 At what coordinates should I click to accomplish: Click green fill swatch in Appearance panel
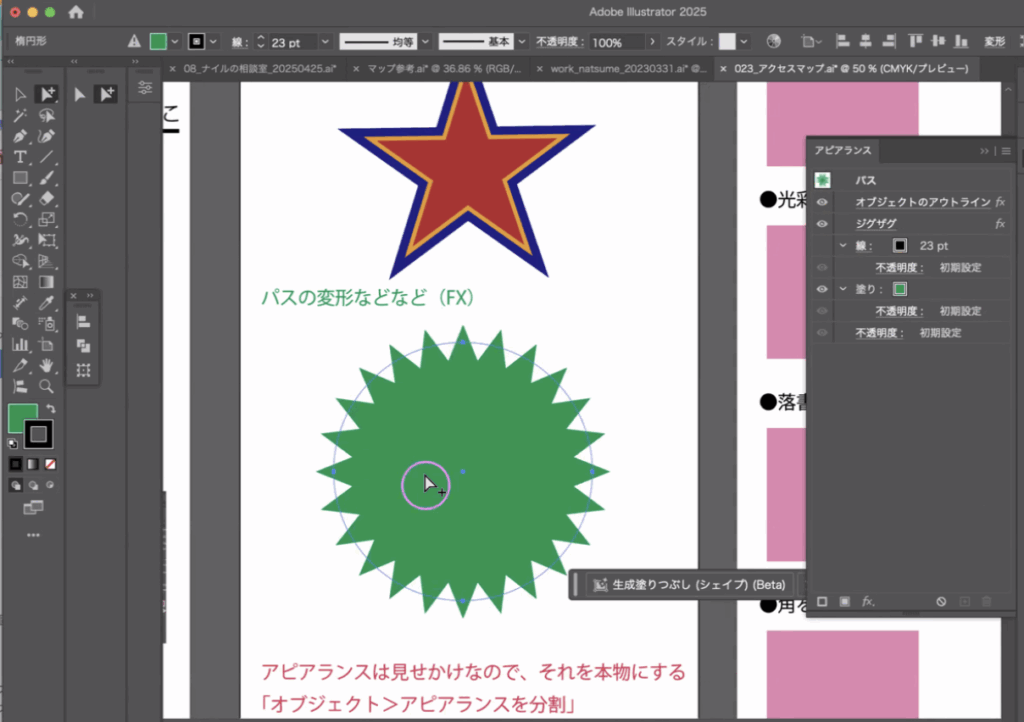point(899,289)
